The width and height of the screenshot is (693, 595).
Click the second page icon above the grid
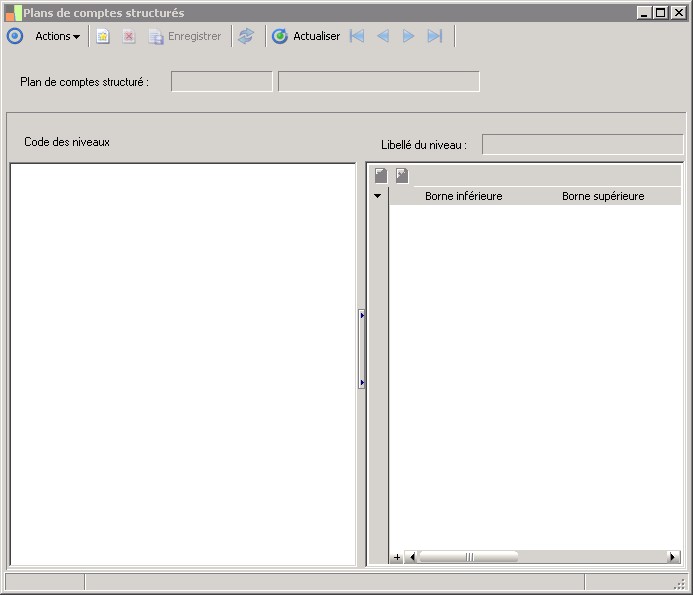coord(402,176)
